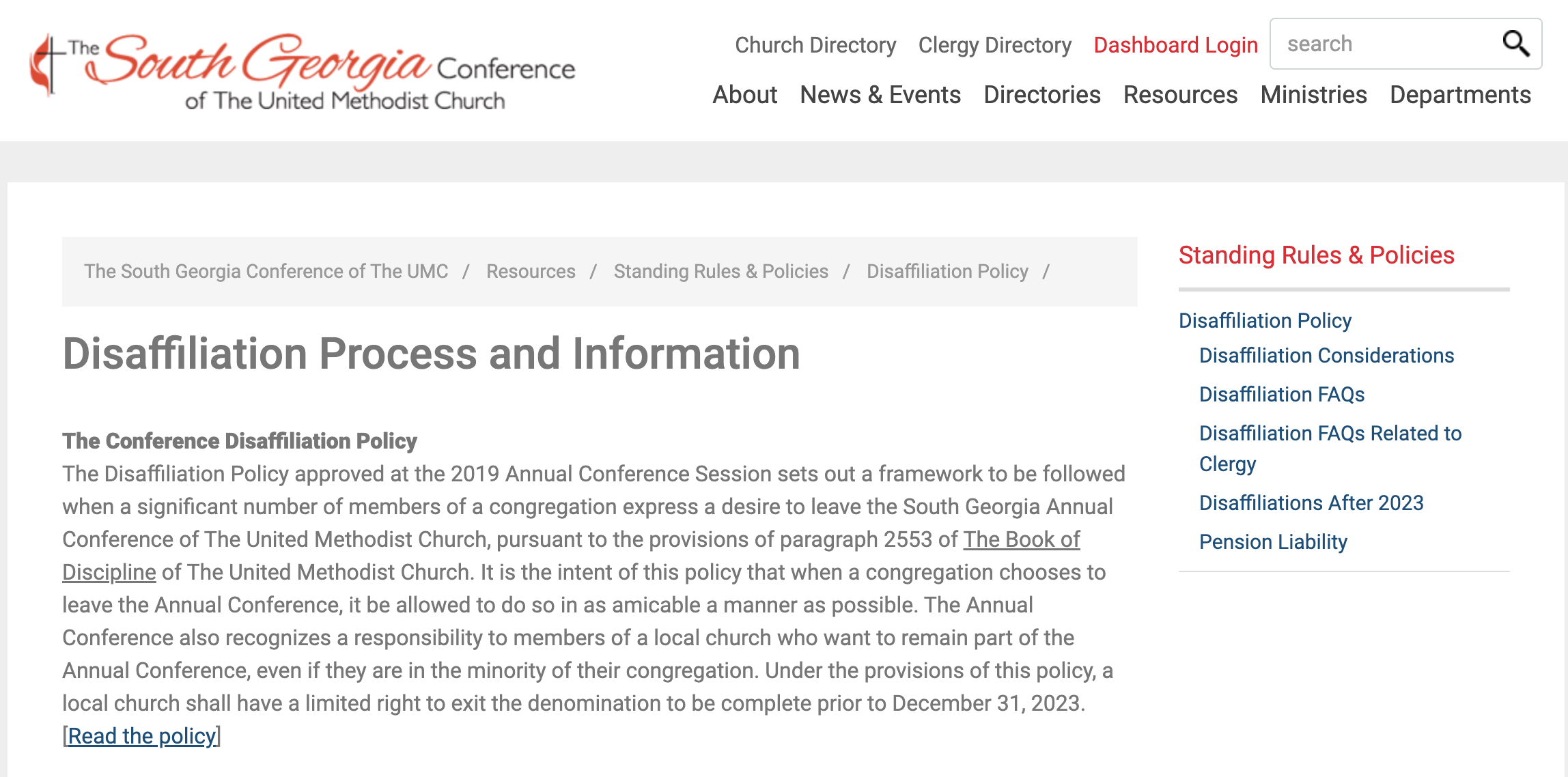Select Disaffiliation Considerations in the sidebar
The width and height of the screenshot is (1568, 777).
[x=1326, y=356]
